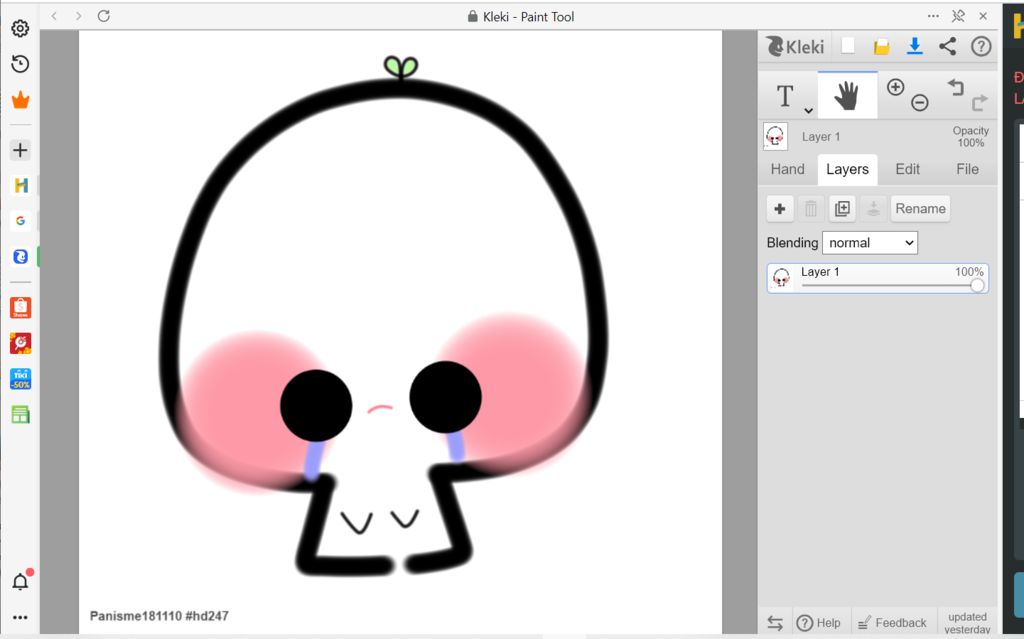The width and height of the screenshot is (1024, 639).
Task: Go back using the browser back arrow
Action: click(54, 16)
